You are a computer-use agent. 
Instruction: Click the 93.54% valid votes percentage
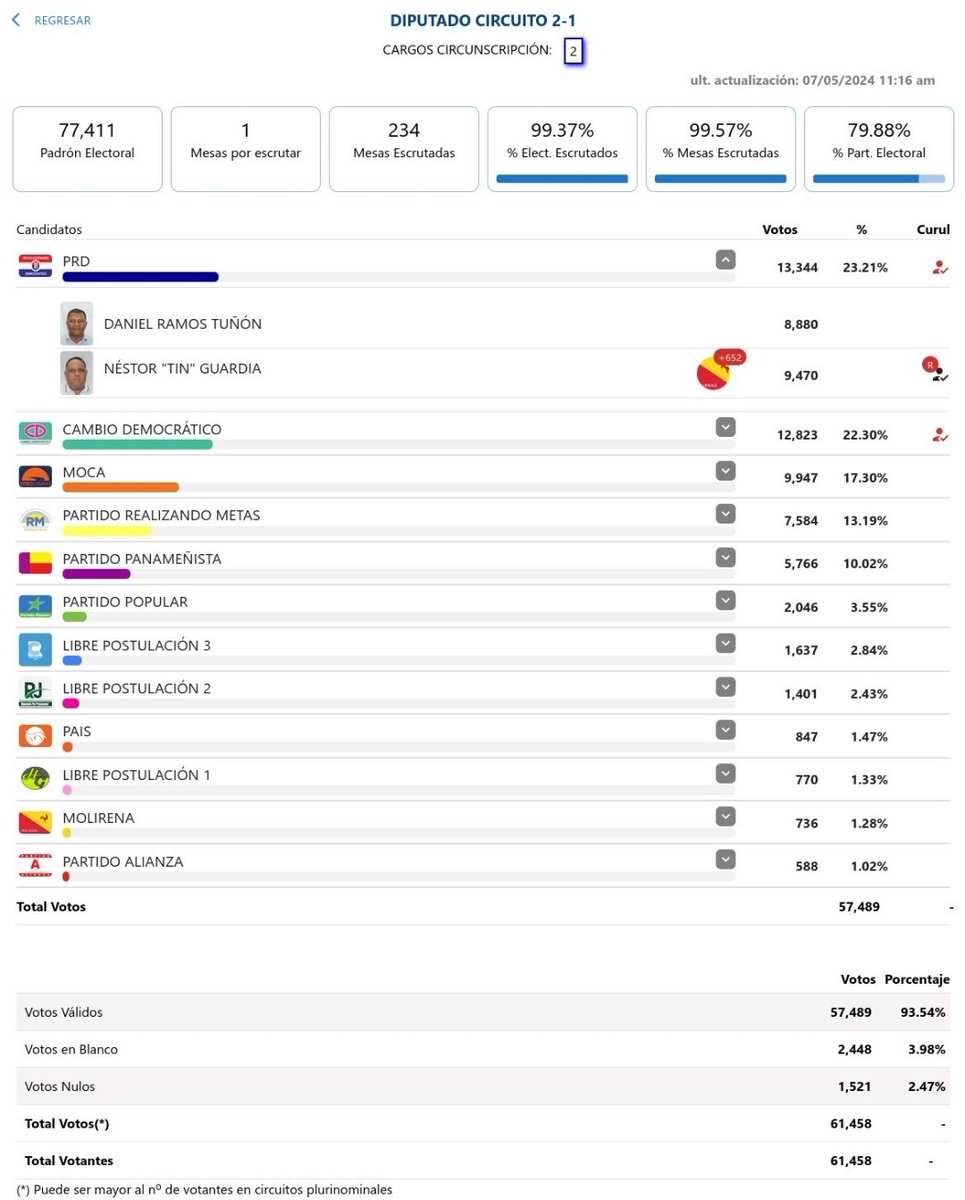[923, 1012]
